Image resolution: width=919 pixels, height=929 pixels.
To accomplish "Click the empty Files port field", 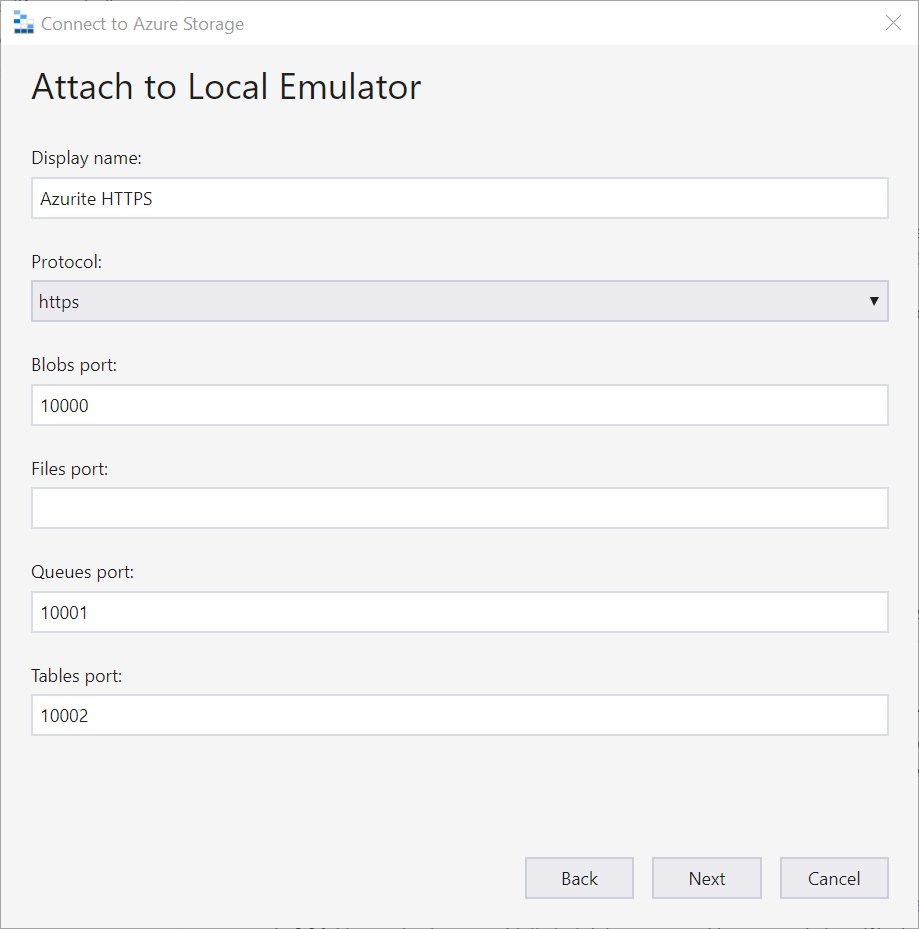I will [460, 508].
